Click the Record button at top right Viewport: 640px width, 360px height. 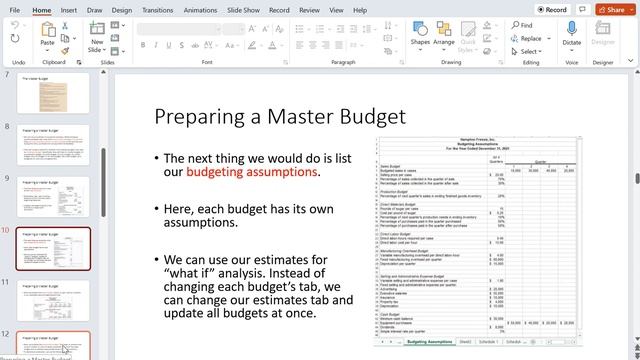coord(552,9)
